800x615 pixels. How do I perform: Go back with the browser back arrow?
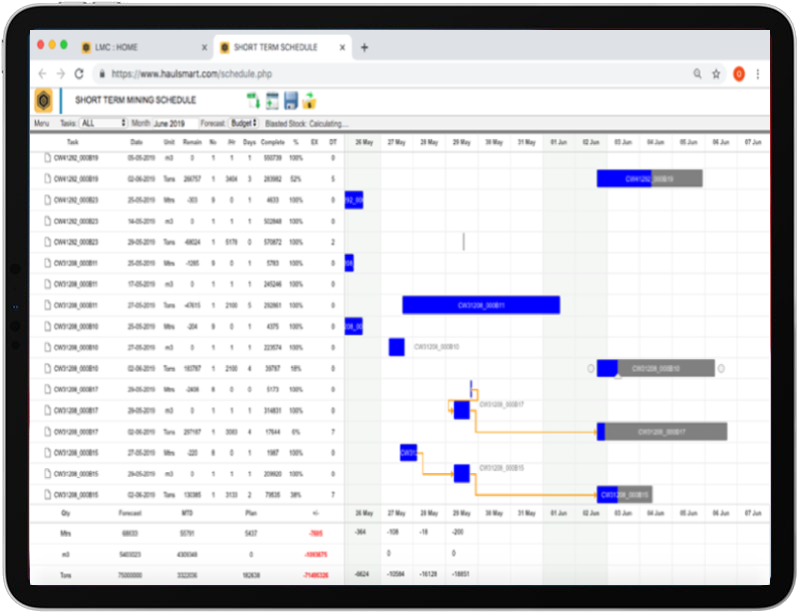42,74
